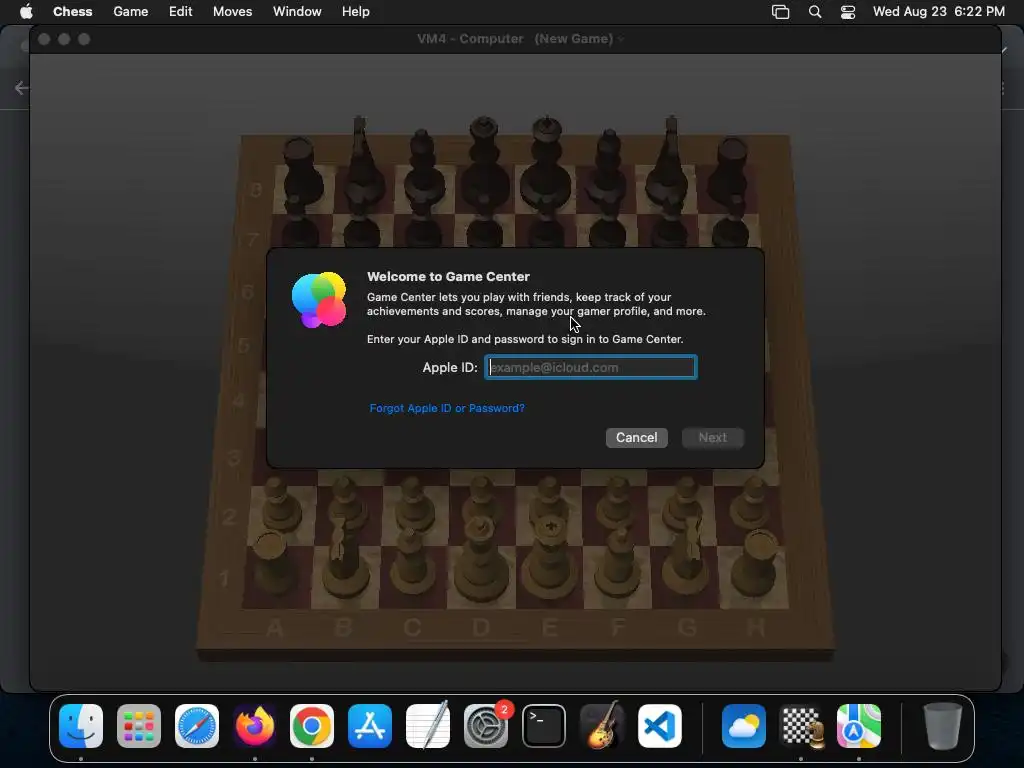Click the back arrow in background window
The height and width of the screenshot is (768, 1024).
pos(22,88)
